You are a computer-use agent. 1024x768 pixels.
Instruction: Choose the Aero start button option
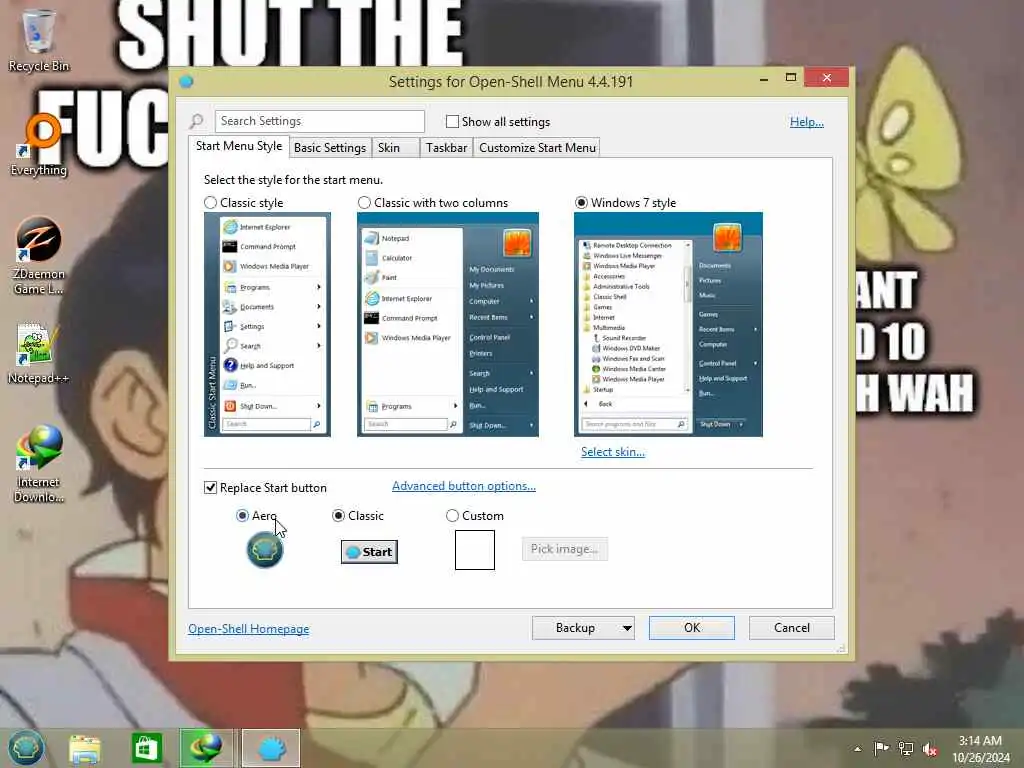[242, 515]
